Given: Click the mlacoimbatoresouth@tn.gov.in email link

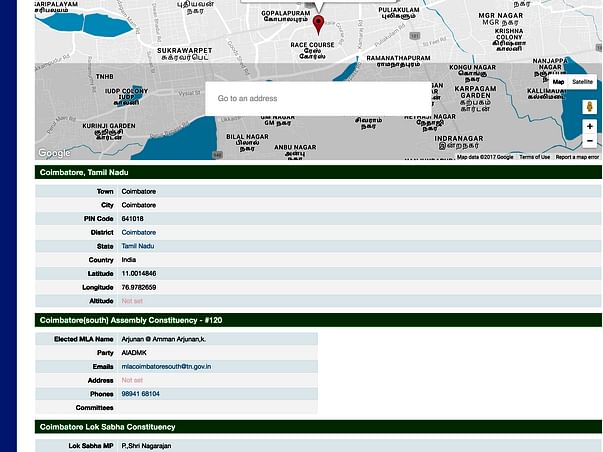Looking at the screenshot, I should [x=166, y=367].
